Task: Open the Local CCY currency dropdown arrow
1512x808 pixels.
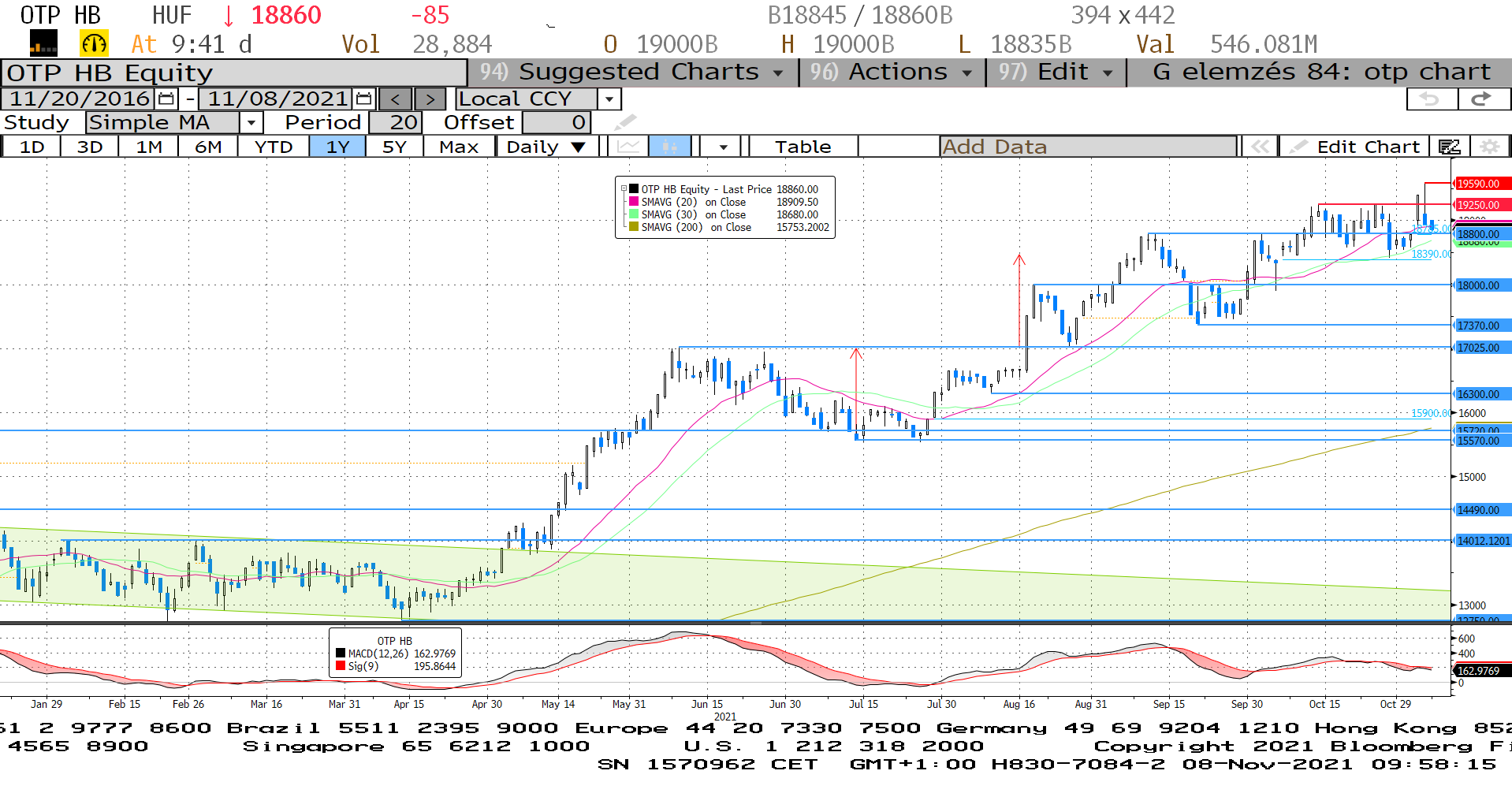Action: [609, 99]
